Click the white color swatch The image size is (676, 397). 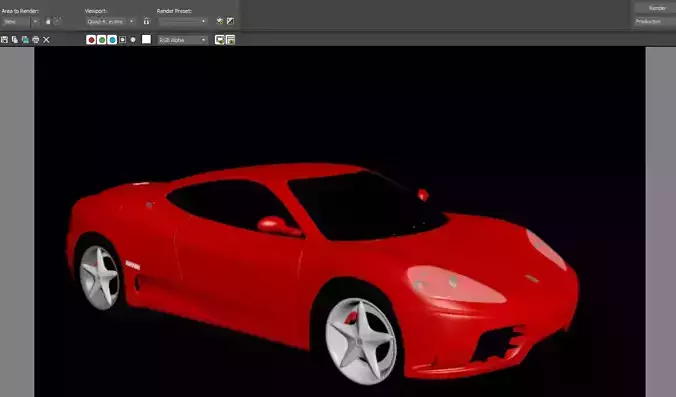coord(147,39)
